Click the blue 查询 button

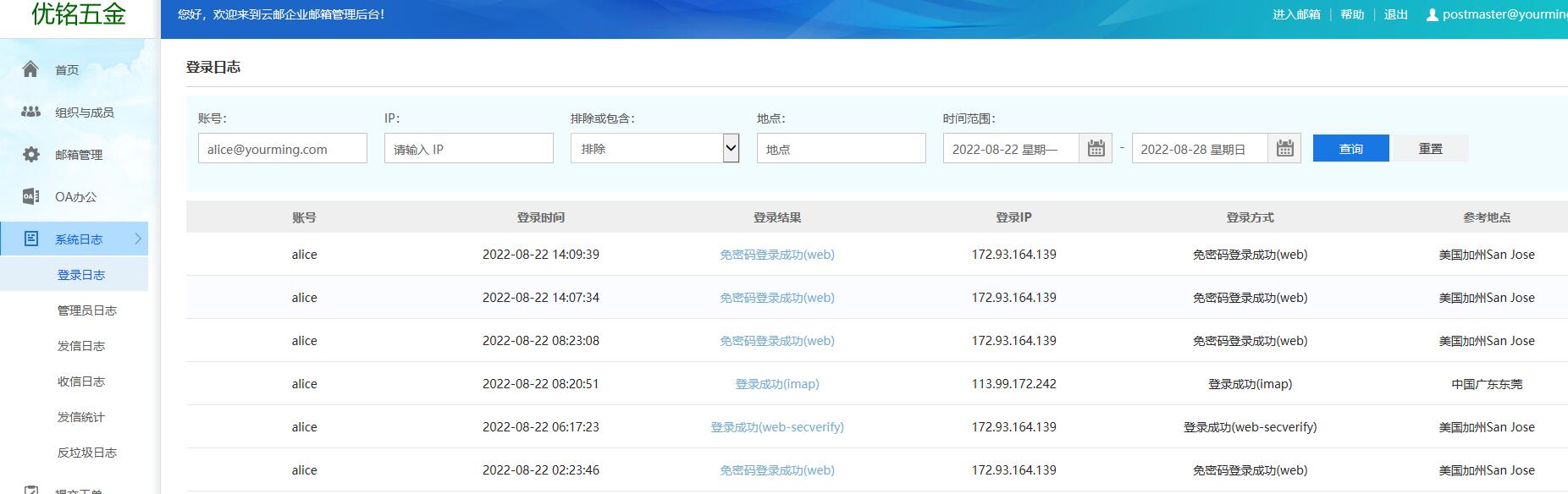coord(1350,149)
